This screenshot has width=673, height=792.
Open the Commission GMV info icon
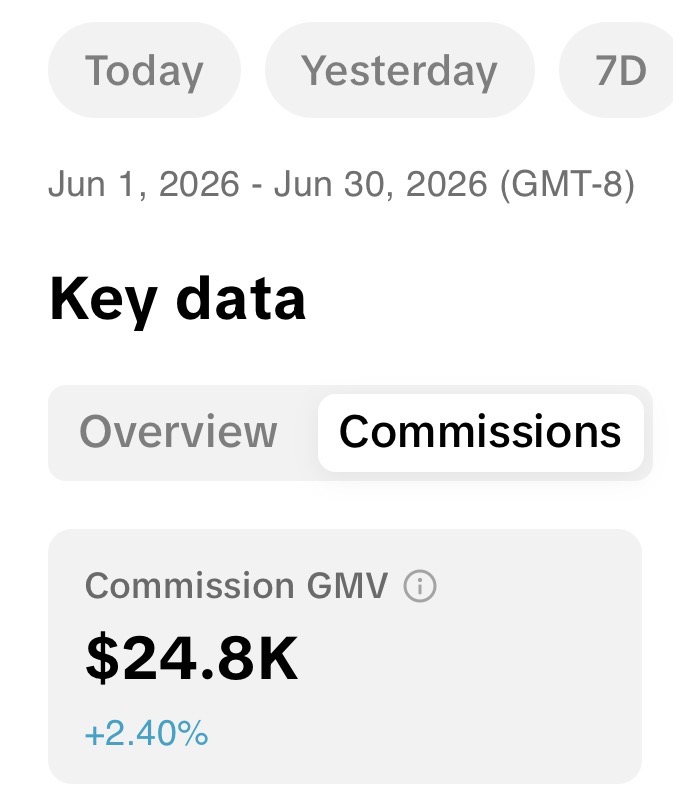pos(419,586)
